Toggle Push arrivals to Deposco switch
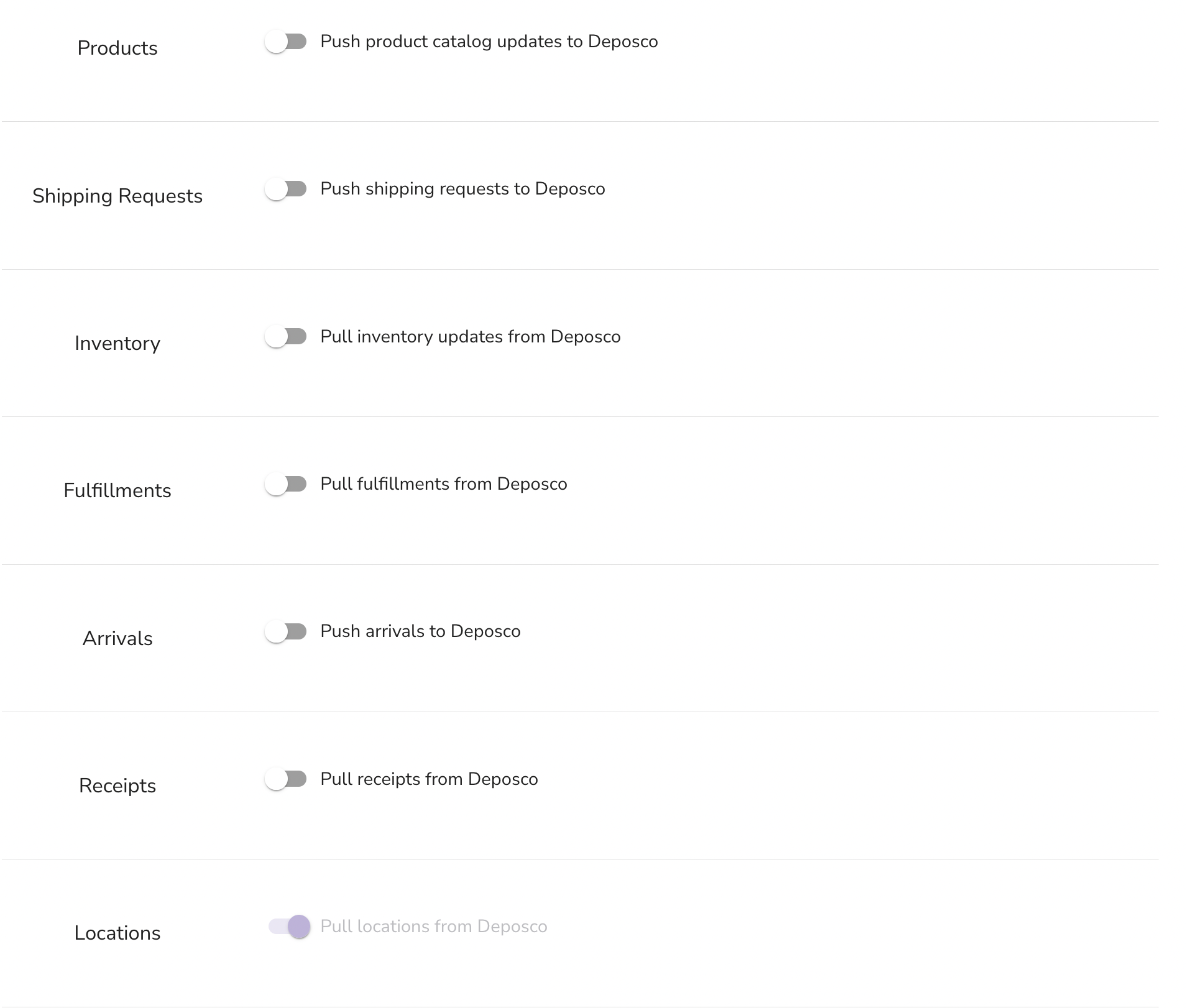This screenshot has width=1186, height=1008. click(286, 631)
